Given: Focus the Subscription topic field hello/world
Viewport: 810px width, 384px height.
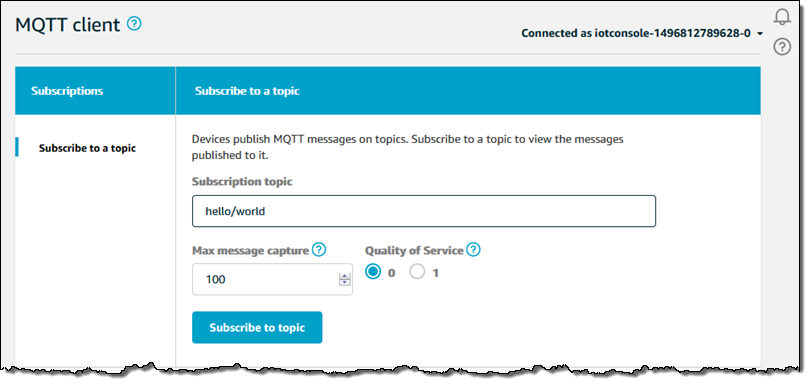Looking at the screenshot, I should click(424, 211).
